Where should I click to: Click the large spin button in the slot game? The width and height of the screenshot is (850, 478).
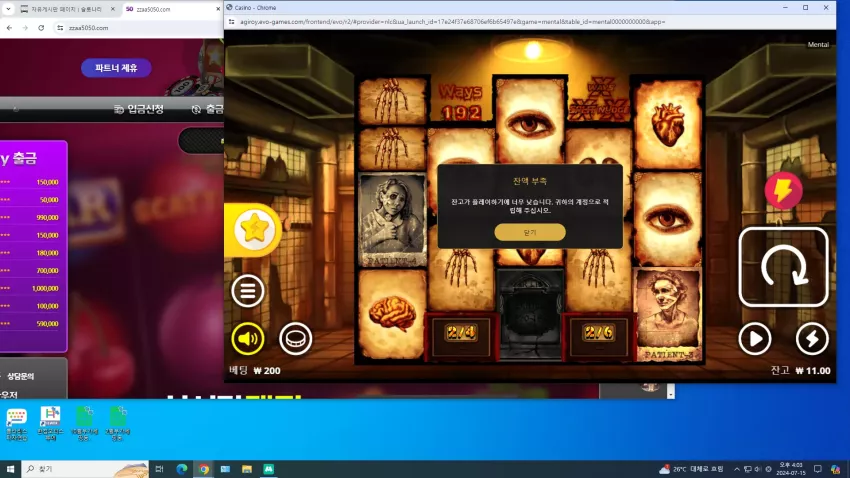[783, 267]
